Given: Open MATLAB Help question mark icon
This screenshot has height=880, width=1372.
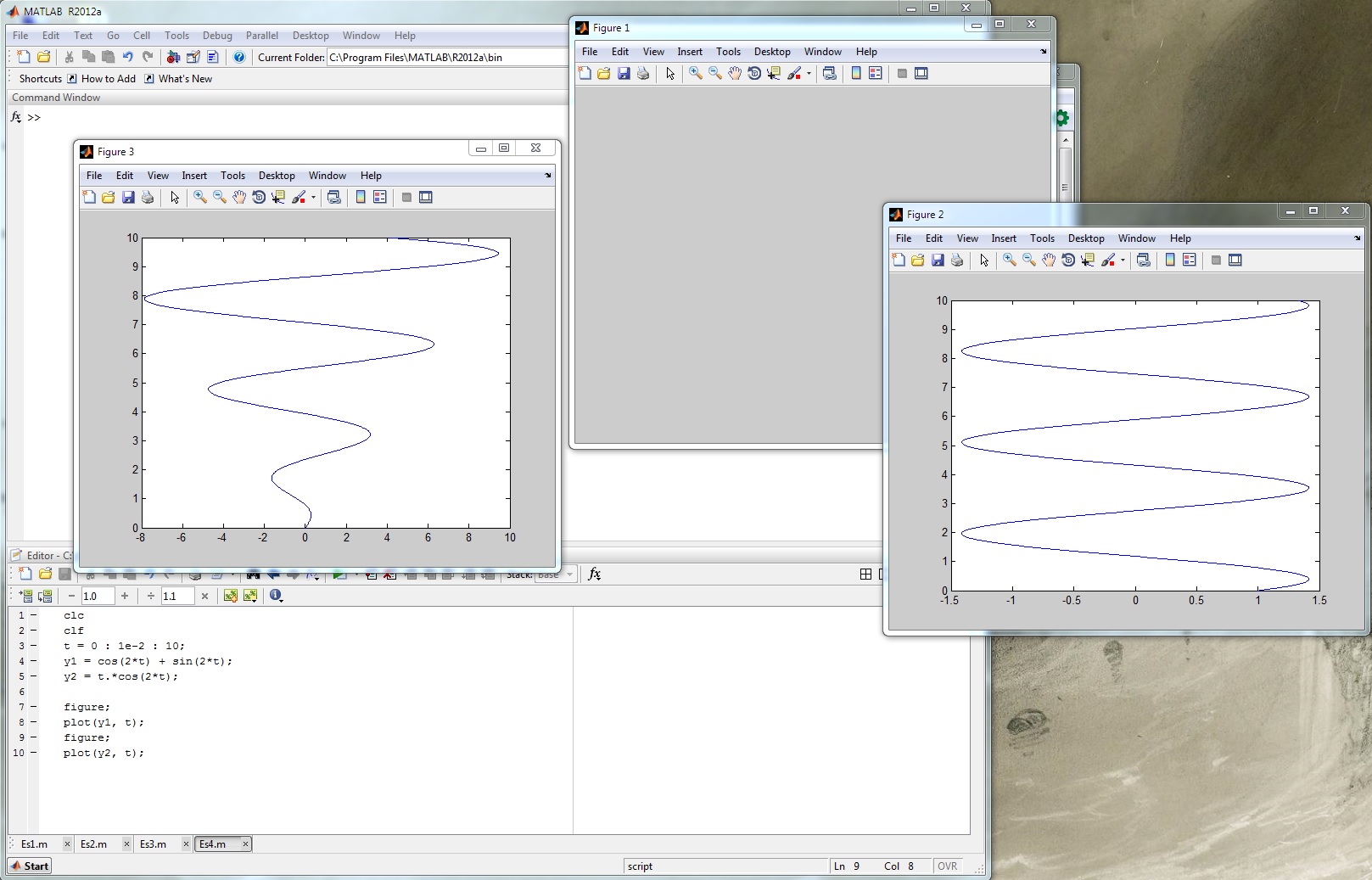Looking at the screenshot, I should tap(239, 57).
